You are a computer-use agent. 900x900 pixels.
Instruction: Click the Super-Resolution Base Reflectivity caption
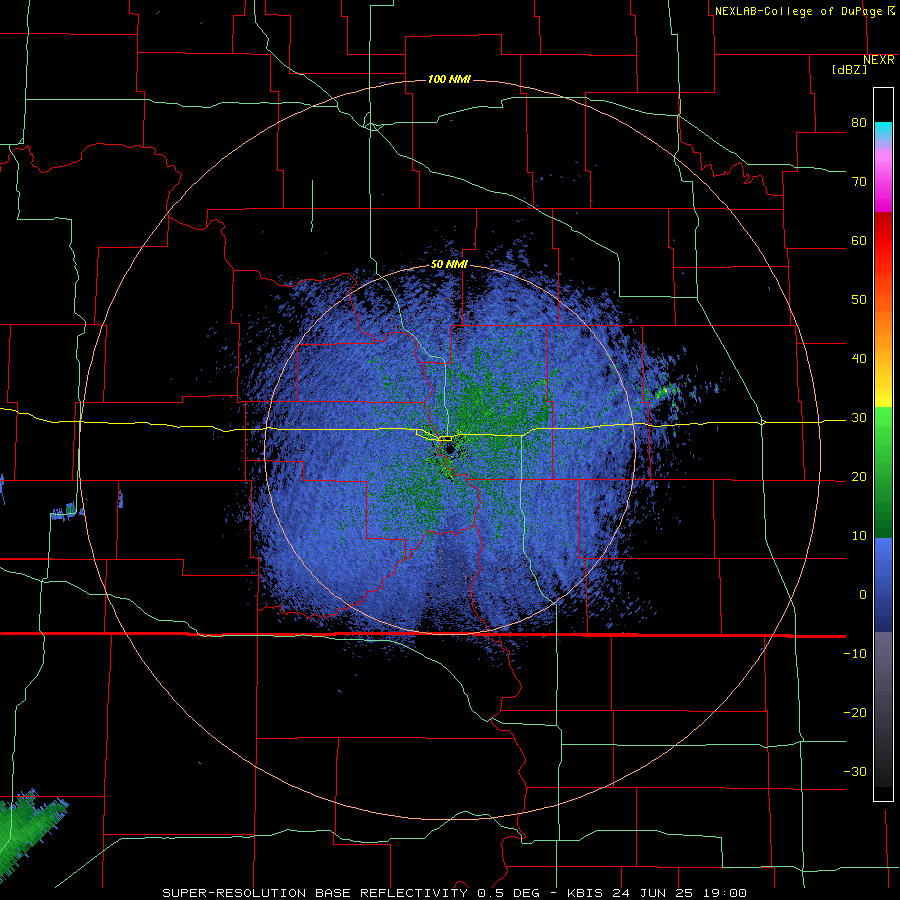(x=455, y=893)
